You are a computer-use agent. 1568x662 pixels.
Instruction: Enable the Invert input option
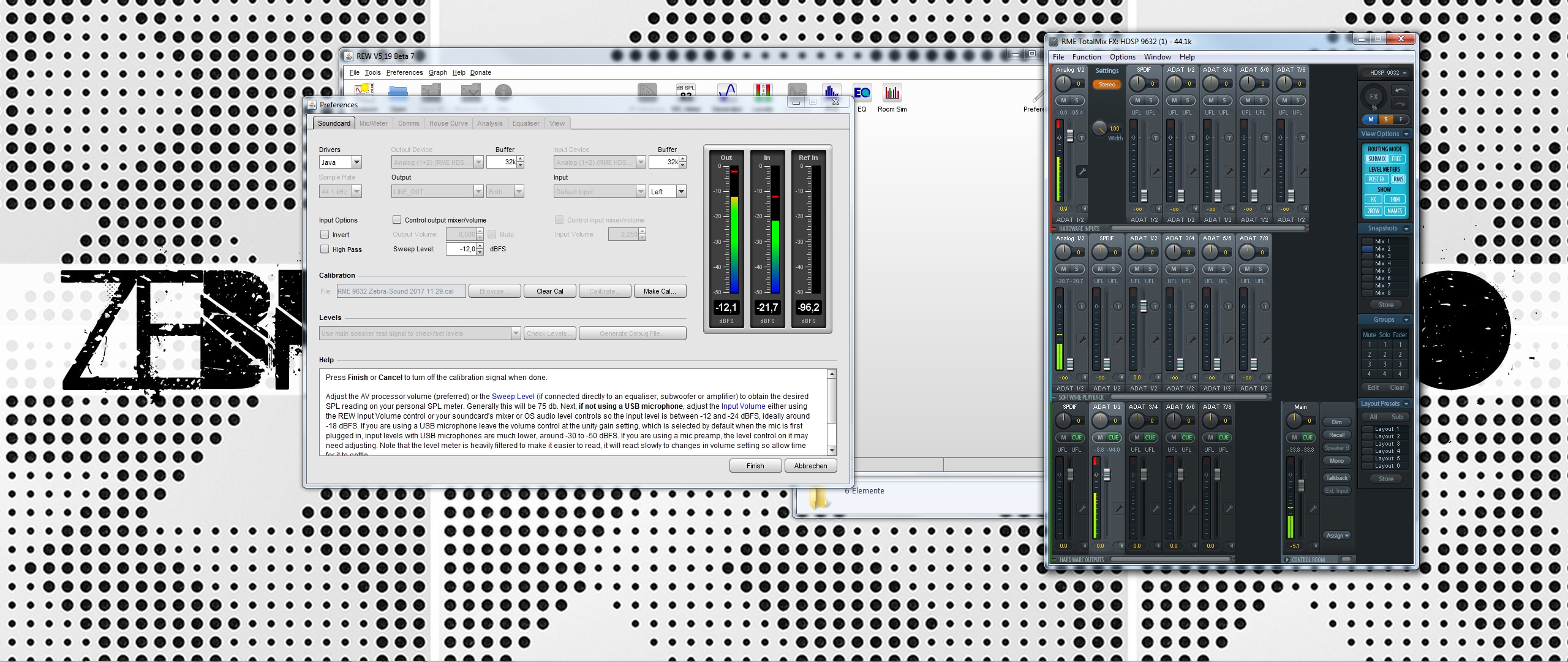pyautogui.click(x=325, y=235)
